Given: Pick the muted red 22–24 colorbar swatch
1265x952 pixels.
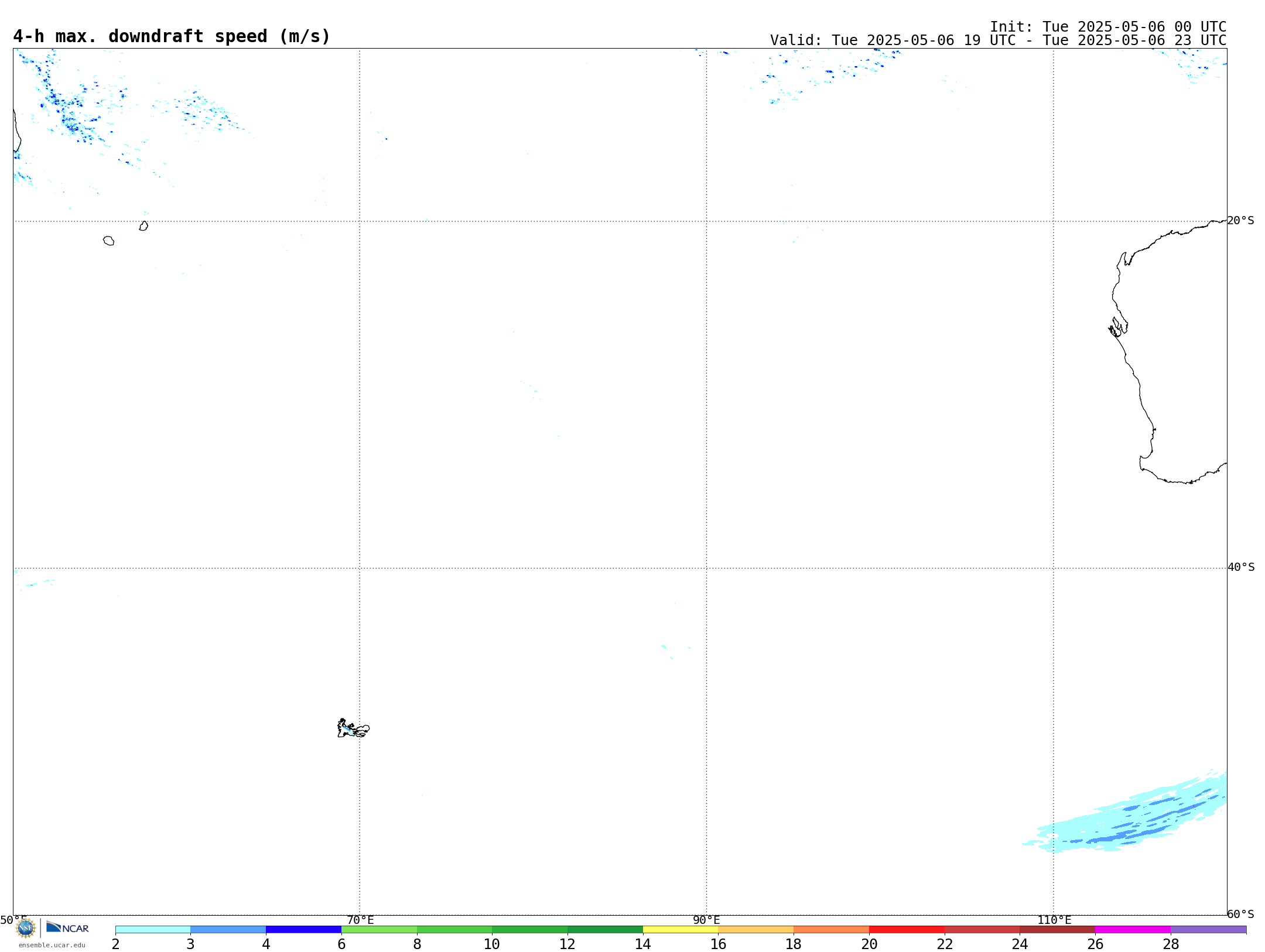Looking at the screenshot, I should 982,930.
